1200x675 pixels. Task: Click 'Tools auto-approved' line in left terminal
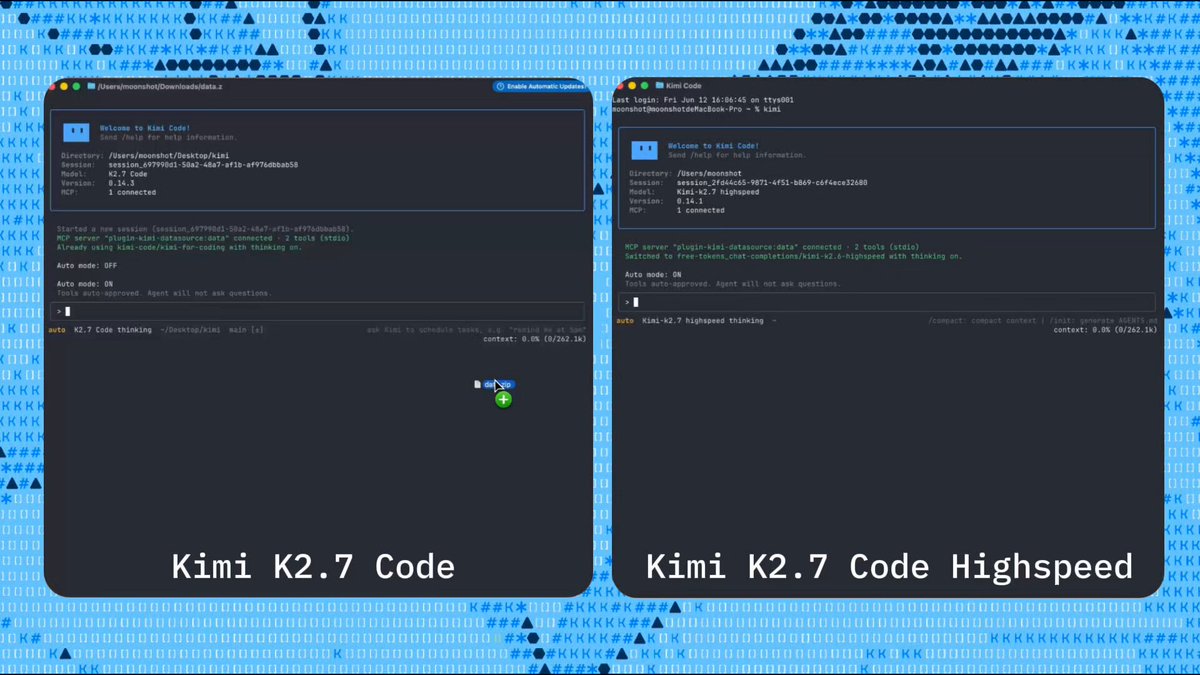click(x=164, y=293)
